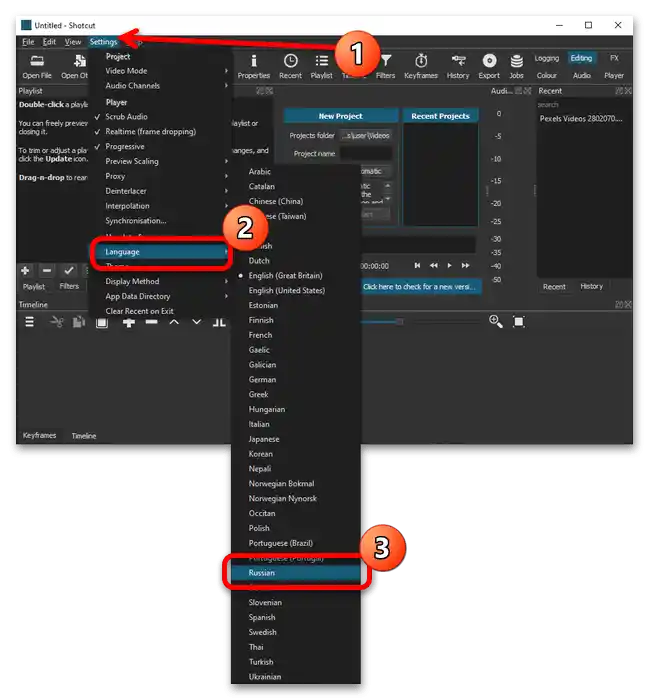Image resolution: width=649 pixels, height=700 pixels.
Task: Click the timeline Overwrite down-arrow icon
Action: pyautogui.click(x=196, y=322)
